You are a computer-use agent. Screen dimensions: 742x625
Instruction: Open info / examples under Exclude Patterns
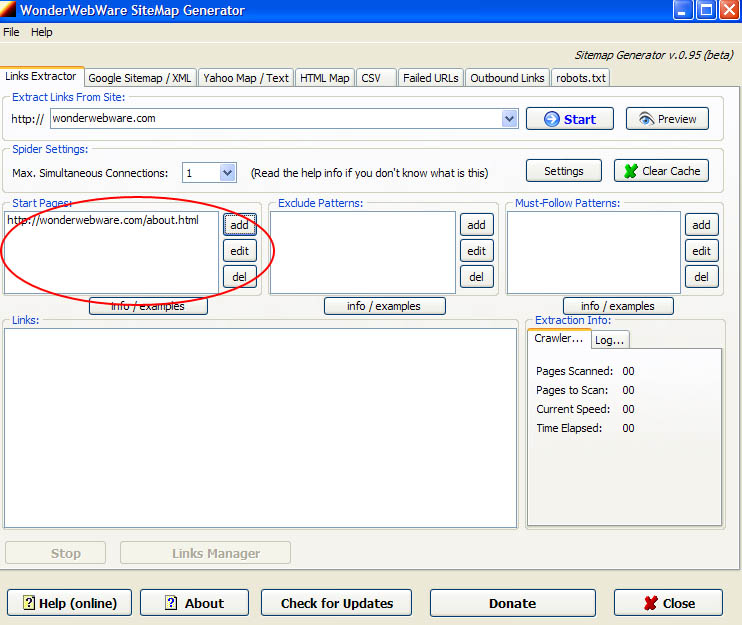384,306
